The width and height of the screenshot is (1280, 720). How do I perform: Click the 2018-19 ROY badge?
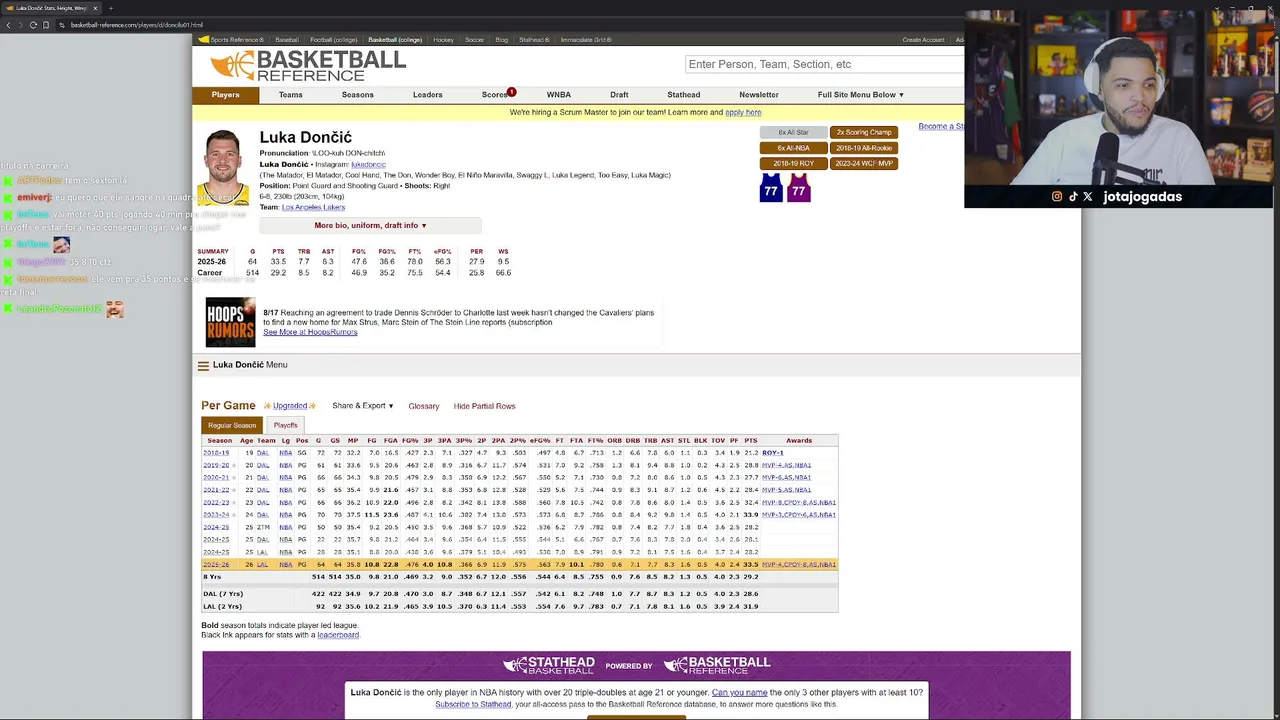pyautogui.click(x=794, y=163)
